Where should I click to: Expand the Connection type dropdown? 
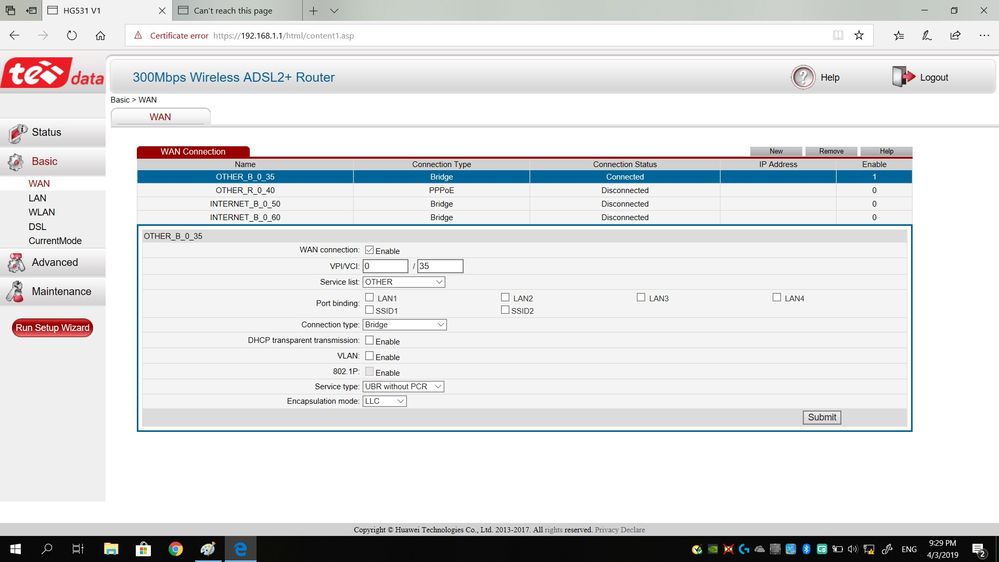(x=404, y=325)
